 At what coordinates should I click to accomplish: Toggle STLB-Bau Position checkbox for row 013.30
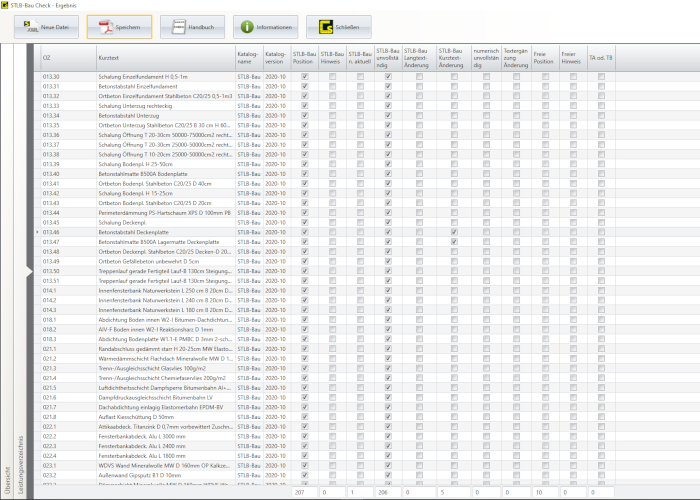[305, 77]
